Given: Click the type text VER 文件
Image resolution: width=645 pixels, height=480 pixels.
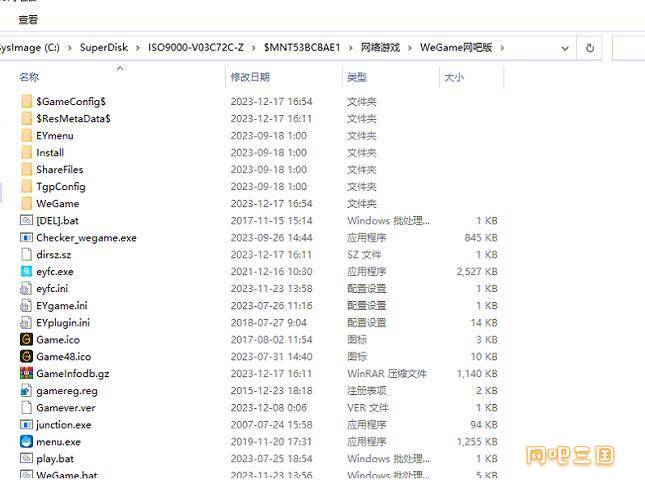Looking at the screenshot, I should coord(368,408).
